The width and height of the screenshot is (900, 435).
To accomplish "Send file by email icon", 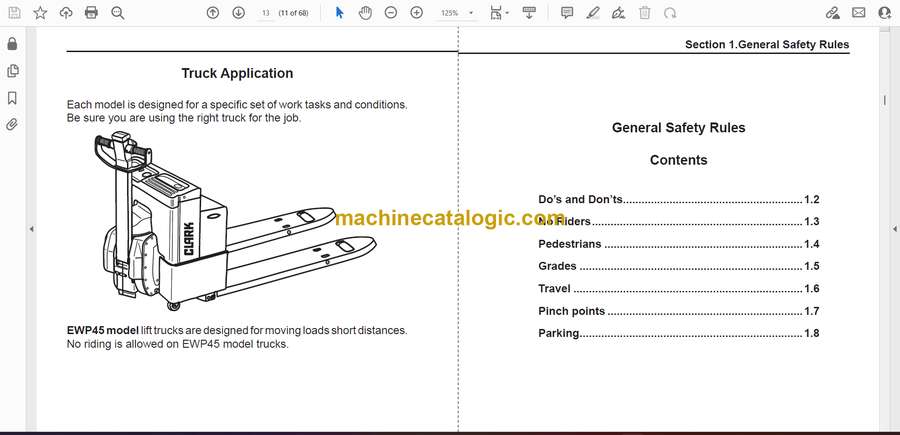I will coord(859,12).
